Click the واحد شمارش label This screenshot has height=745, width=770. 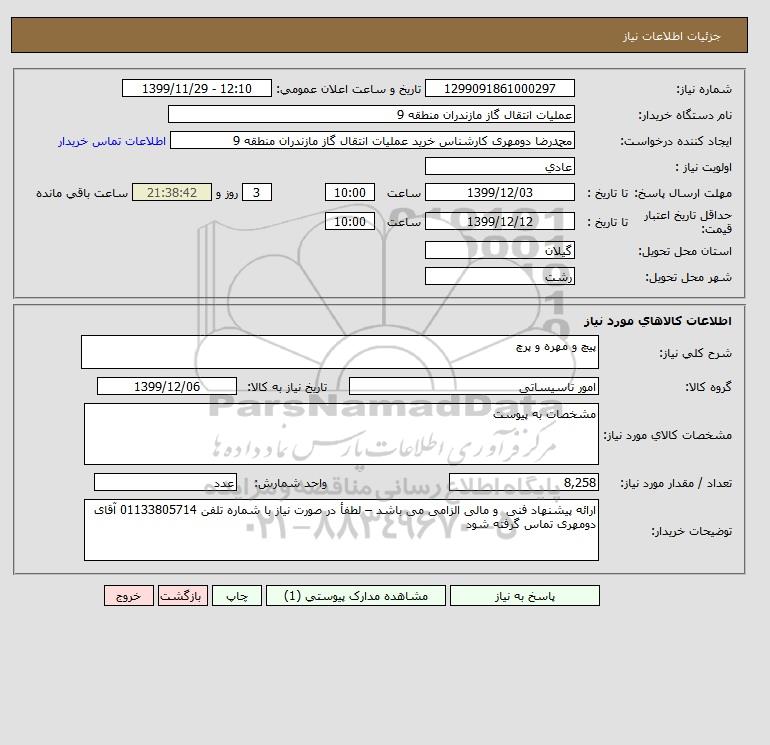pyautogui.click(x=290, y=483)
